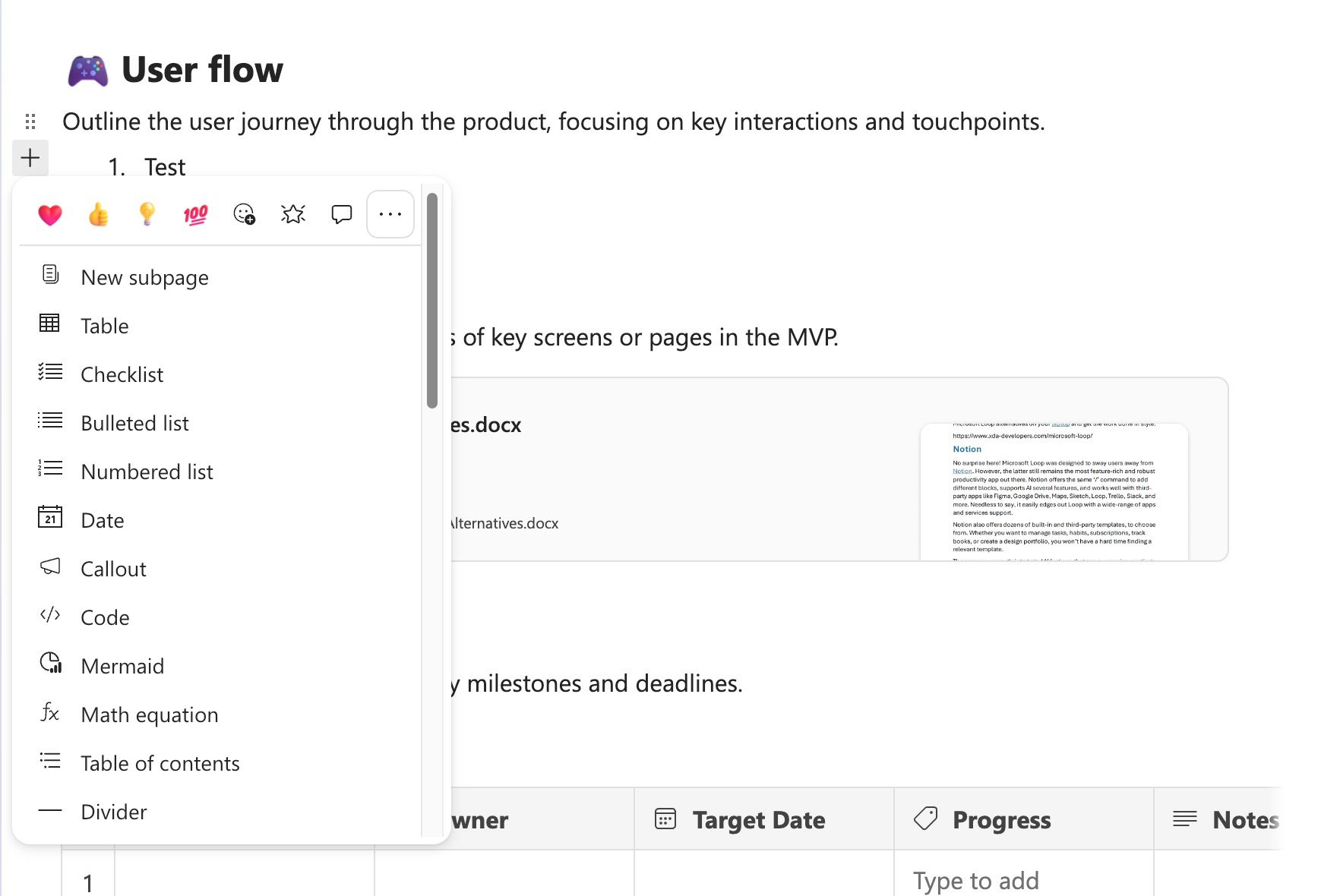Click the Bulleted list icon
Screen dimensions: 1340x896
pos(50,420)
